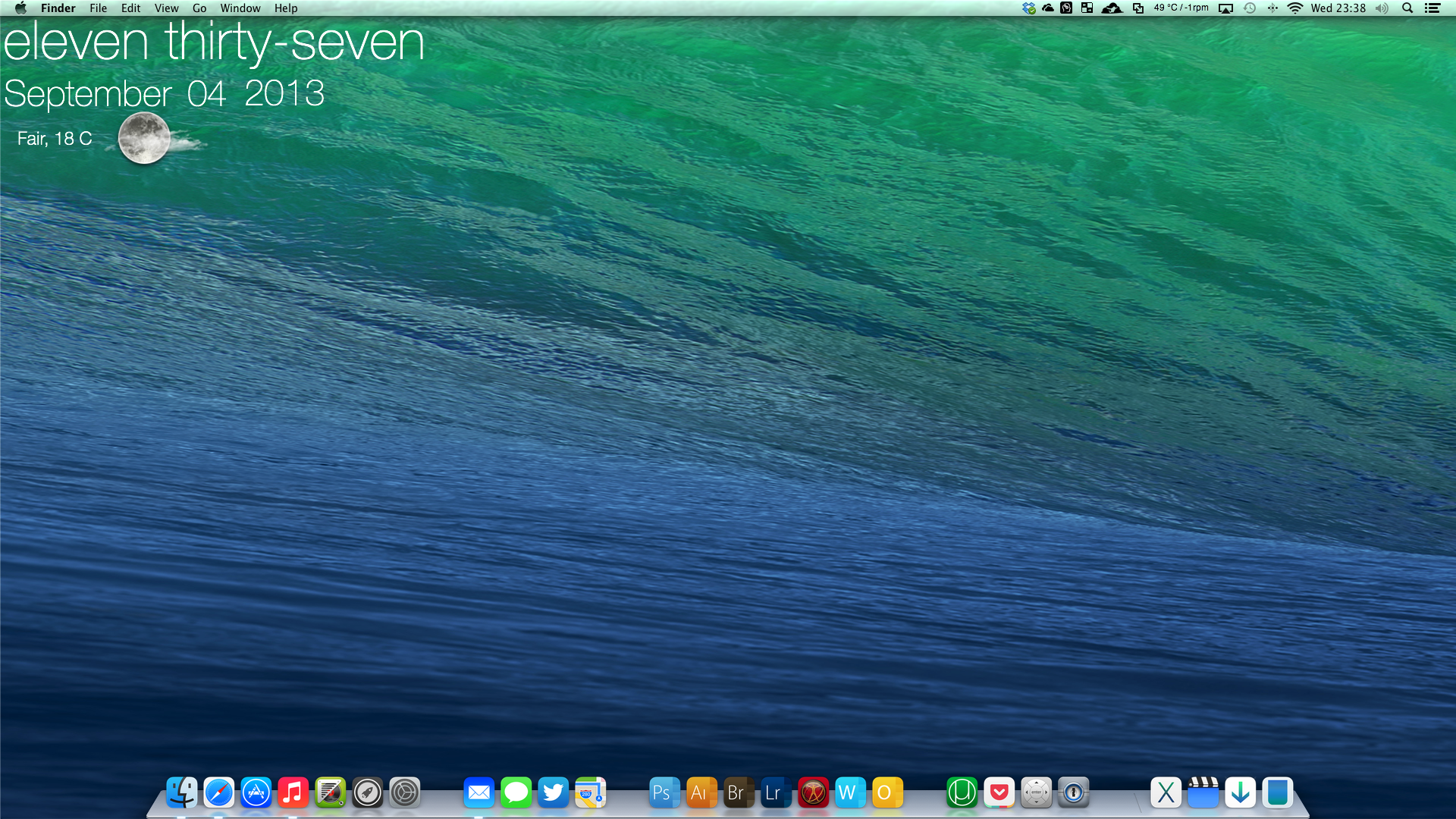Screen dimensions: 1456x819
Task: Open the Apple menu
Action: point(20,8)
